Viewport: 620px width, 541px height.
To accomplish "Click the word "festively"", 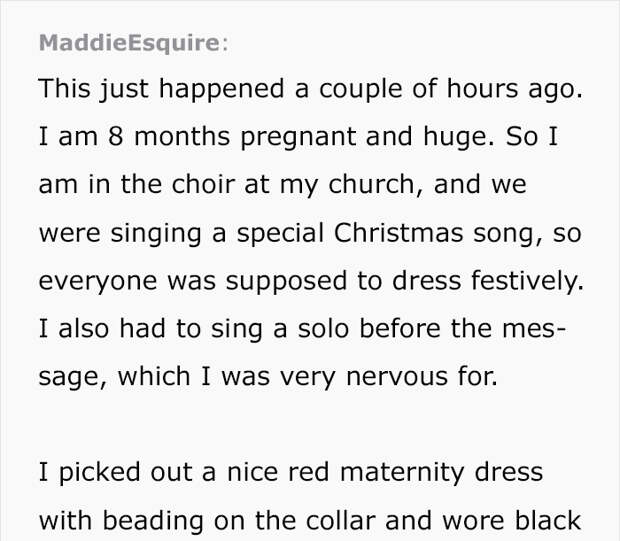I will (x=527, y=281).
